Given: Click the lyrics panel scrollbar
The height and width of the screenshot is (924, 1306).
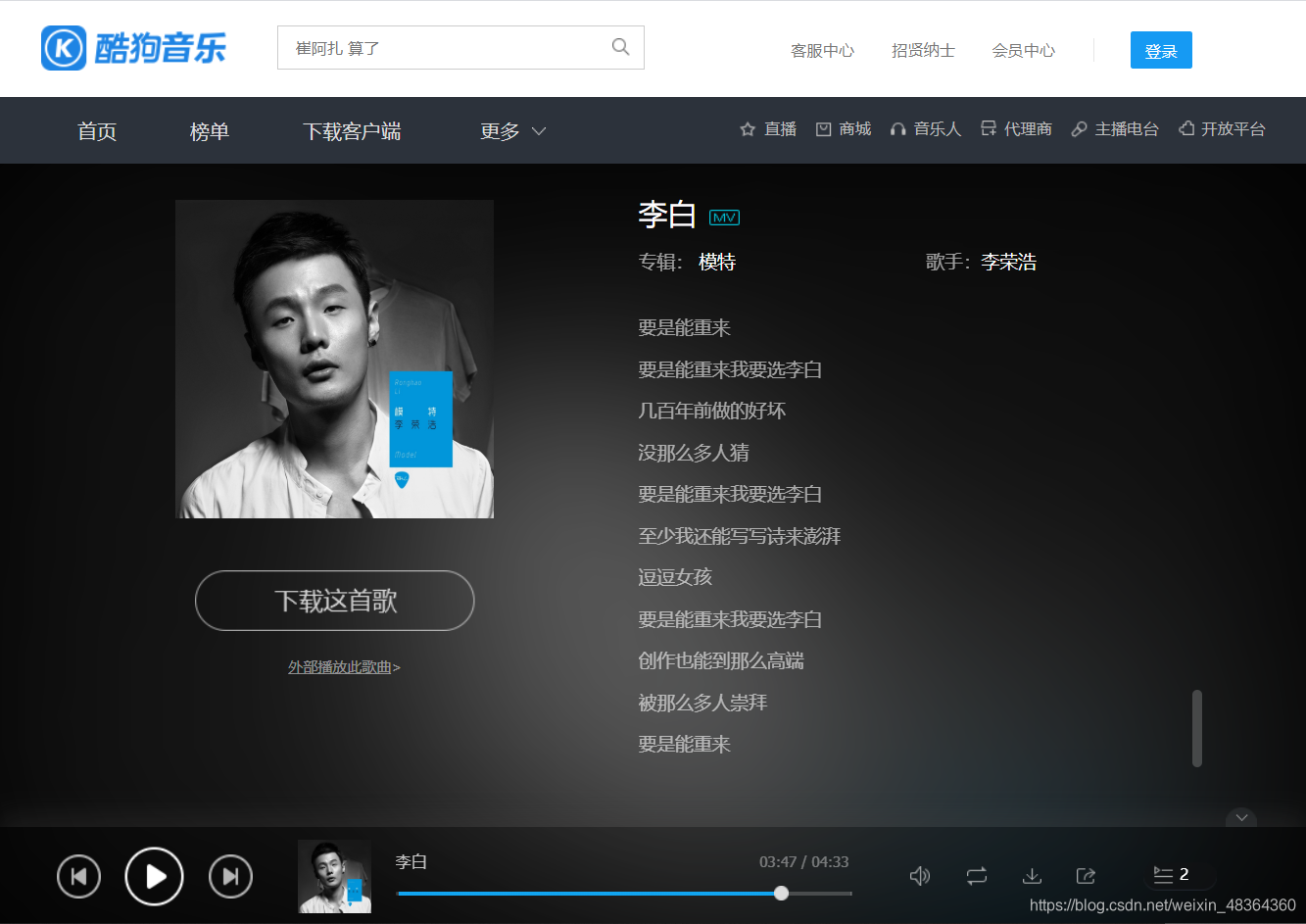Looking at the screenshot, I should click(1196, 728).
